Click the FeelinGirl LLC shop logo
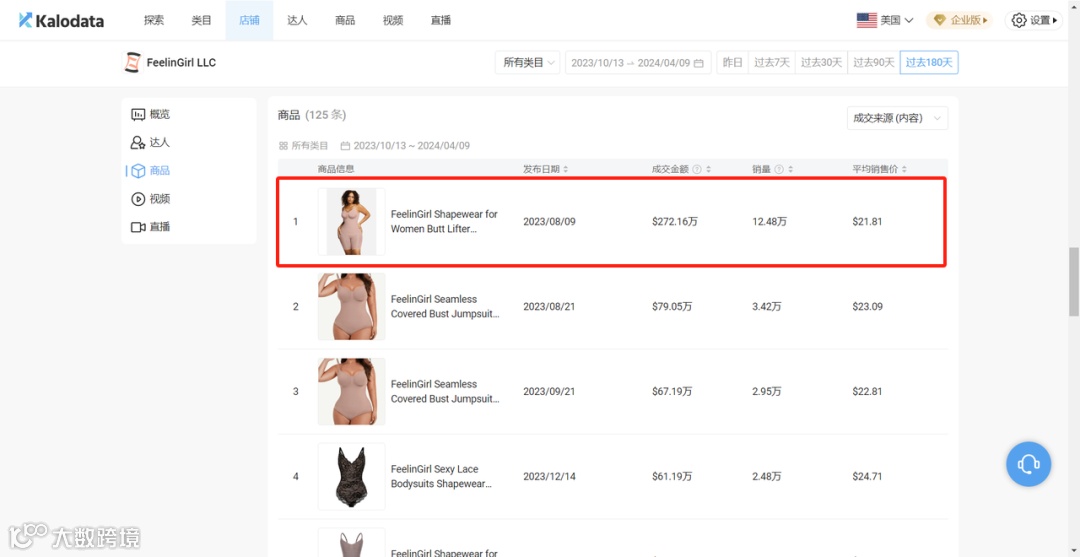The image size is (1080, 557). pyautogui.click(x=132, y=63)
